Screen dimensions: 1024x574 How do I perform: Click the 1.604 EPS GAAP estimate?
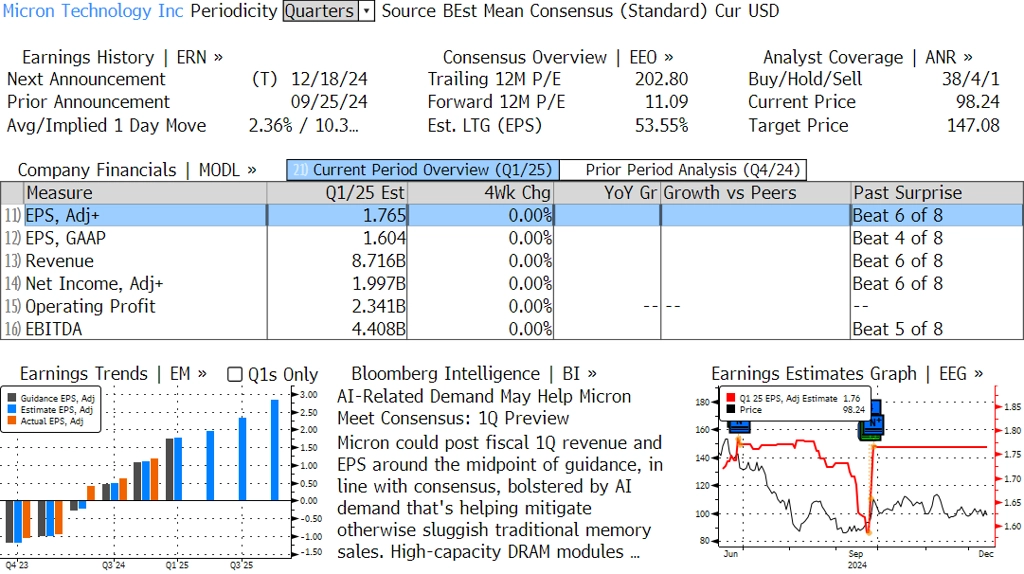[385, 238]
